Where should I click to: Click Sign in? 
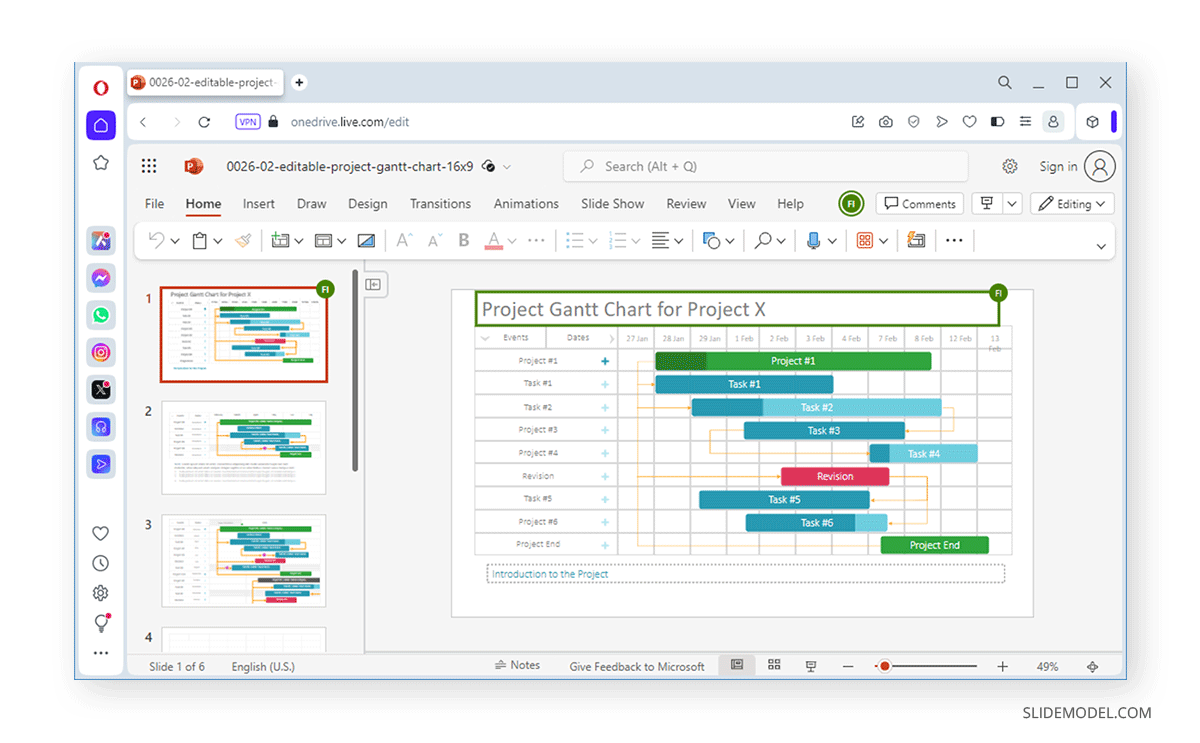click(x=1058, y=167)
